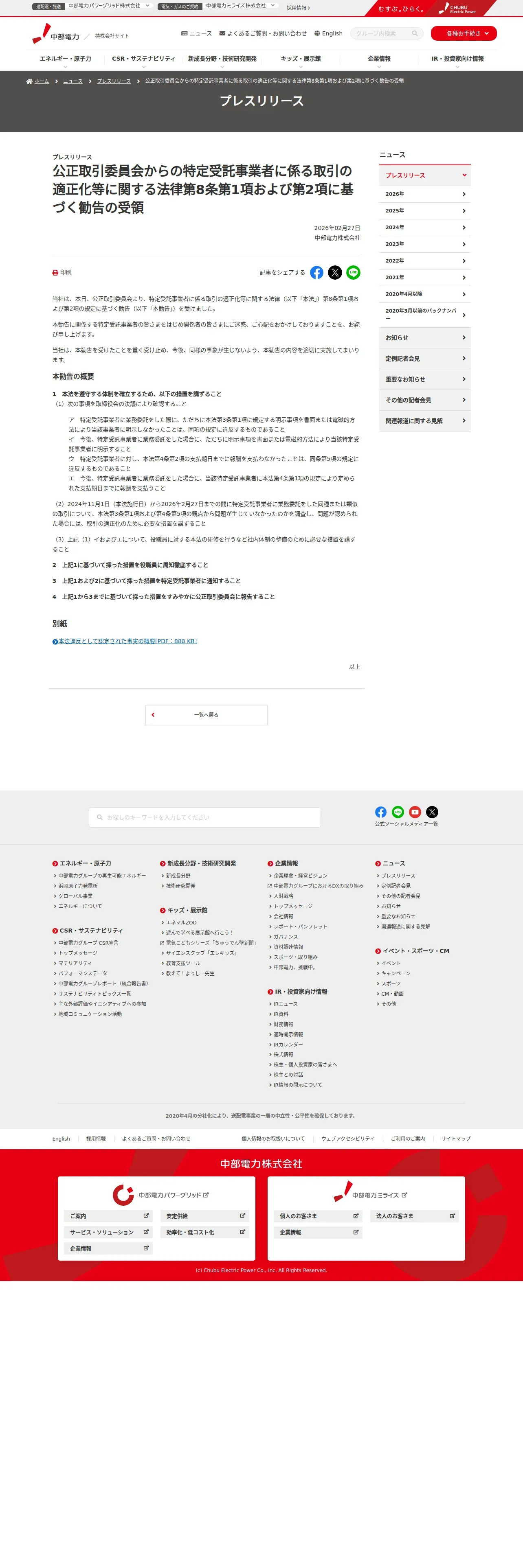Click the home icon in breadcrumb
Image resolution: width=523 pixels, height=1568 pixels.
click(x=29, y=81)
